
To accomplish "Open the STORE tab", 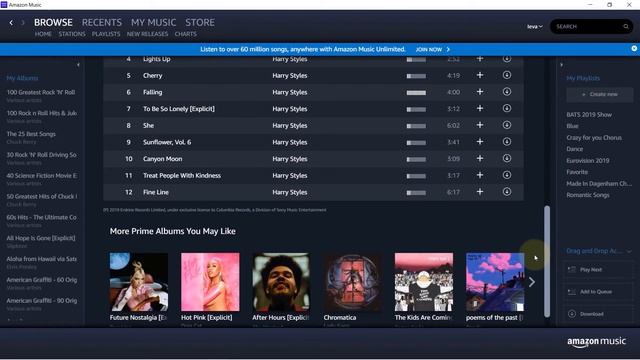I will [200, 22].
